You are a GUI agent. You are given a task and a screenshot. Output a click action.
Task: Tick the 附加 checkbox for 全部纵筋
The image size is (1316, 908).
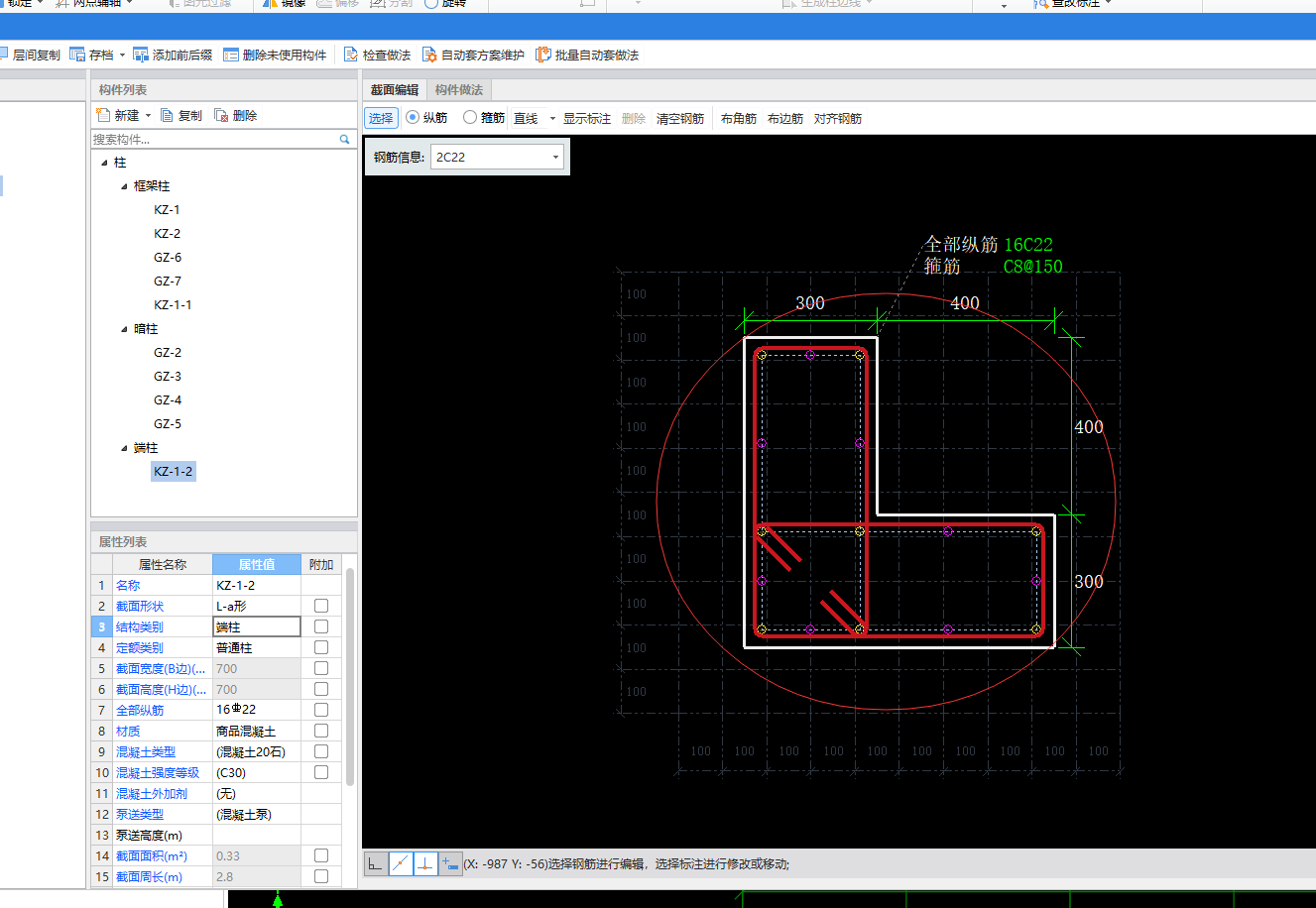click(321, 710)
